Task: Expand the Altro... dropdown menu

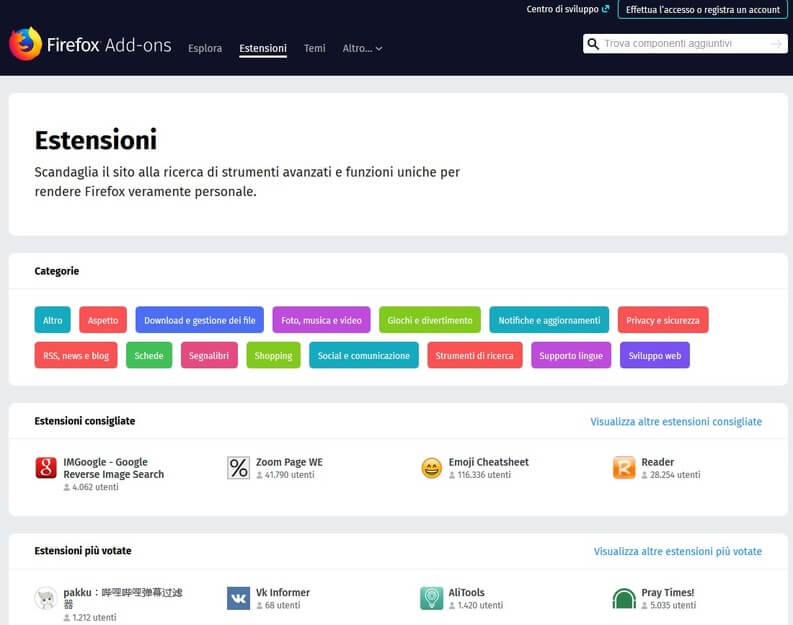Action: coord(362,49)
